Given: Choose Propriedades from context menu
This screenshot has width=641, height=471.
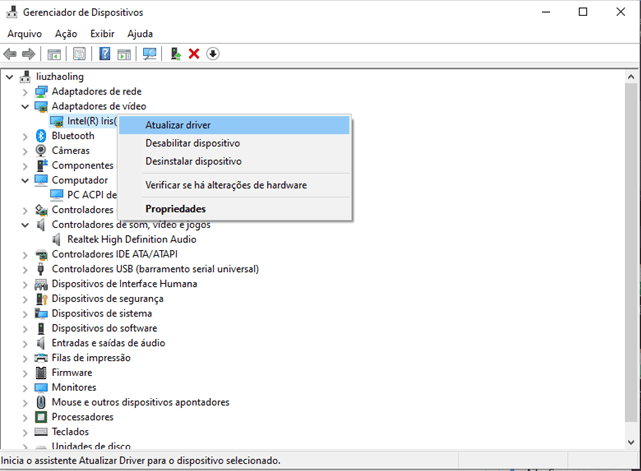Looking at the screenshot, I should [234, 209].
